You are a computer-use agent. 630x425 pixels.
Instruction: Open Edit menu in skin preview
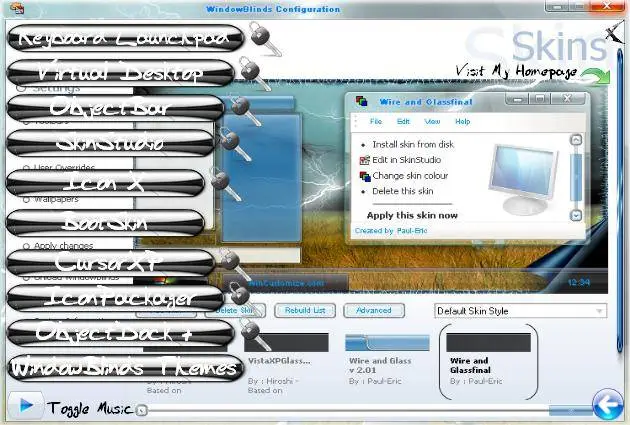403,121
